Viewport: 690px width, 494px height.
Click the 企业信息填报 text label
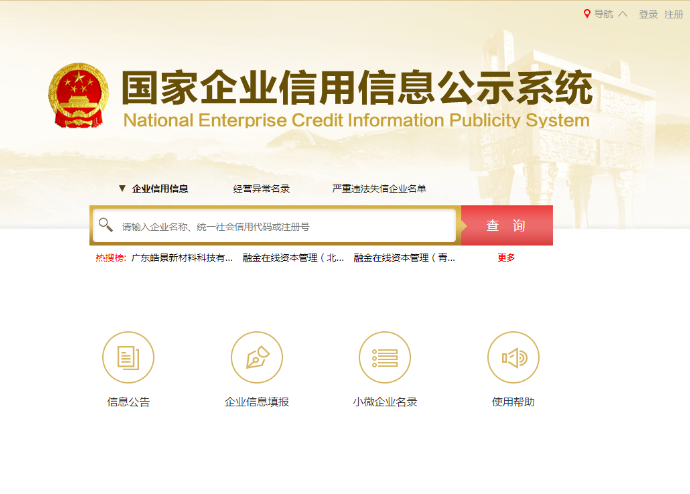[x=257, y=402]
